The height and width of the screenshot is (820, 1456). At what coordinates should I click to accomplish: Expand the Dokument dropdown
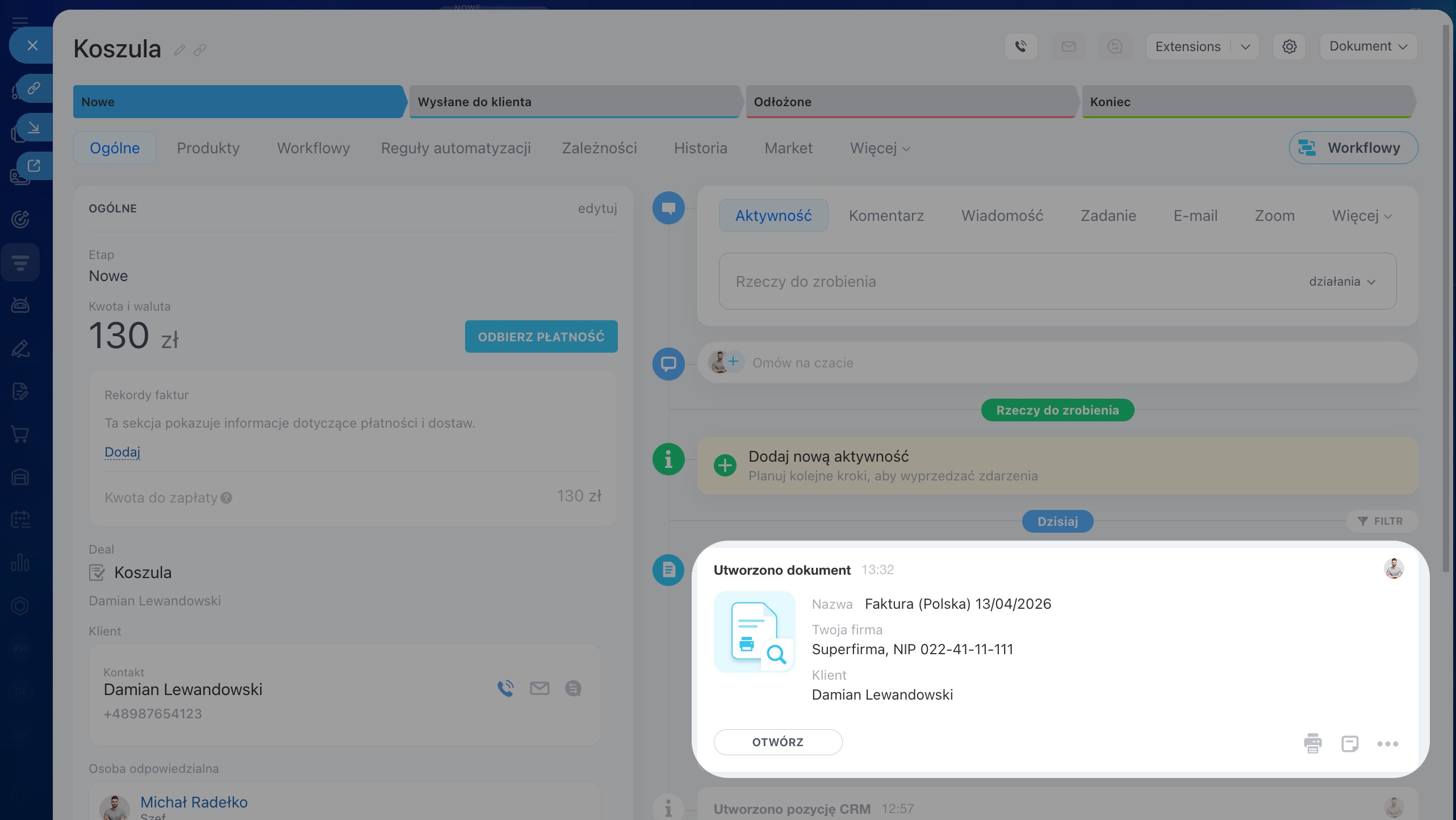click(1367, 47)
